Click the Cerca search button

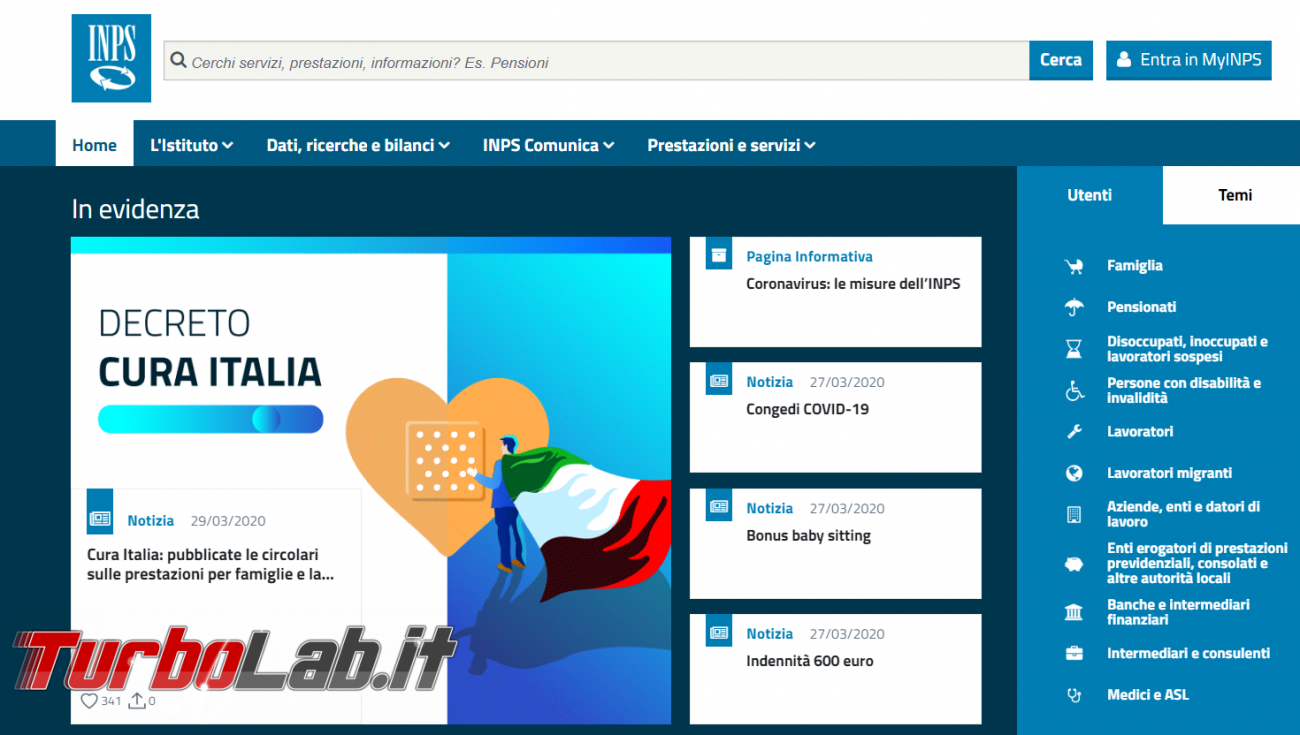click(x=1061, y=60)
